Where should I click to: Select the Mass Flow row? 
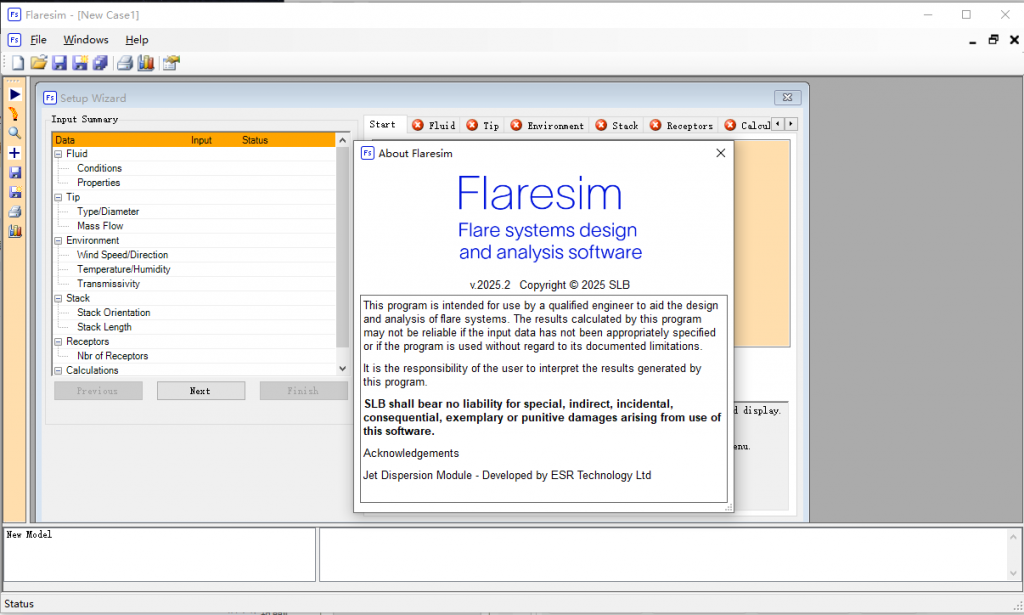[x=100, y=226]
